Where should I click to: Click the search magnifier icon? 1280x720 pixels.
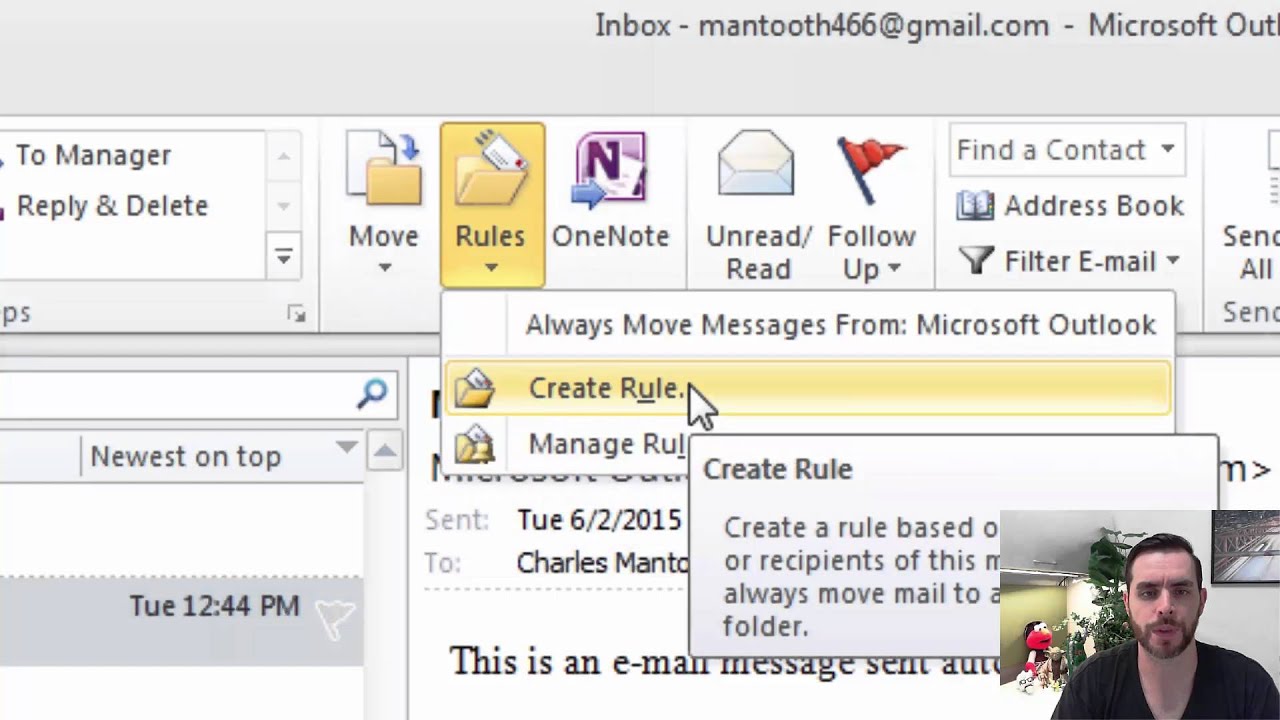pos(372,393)
